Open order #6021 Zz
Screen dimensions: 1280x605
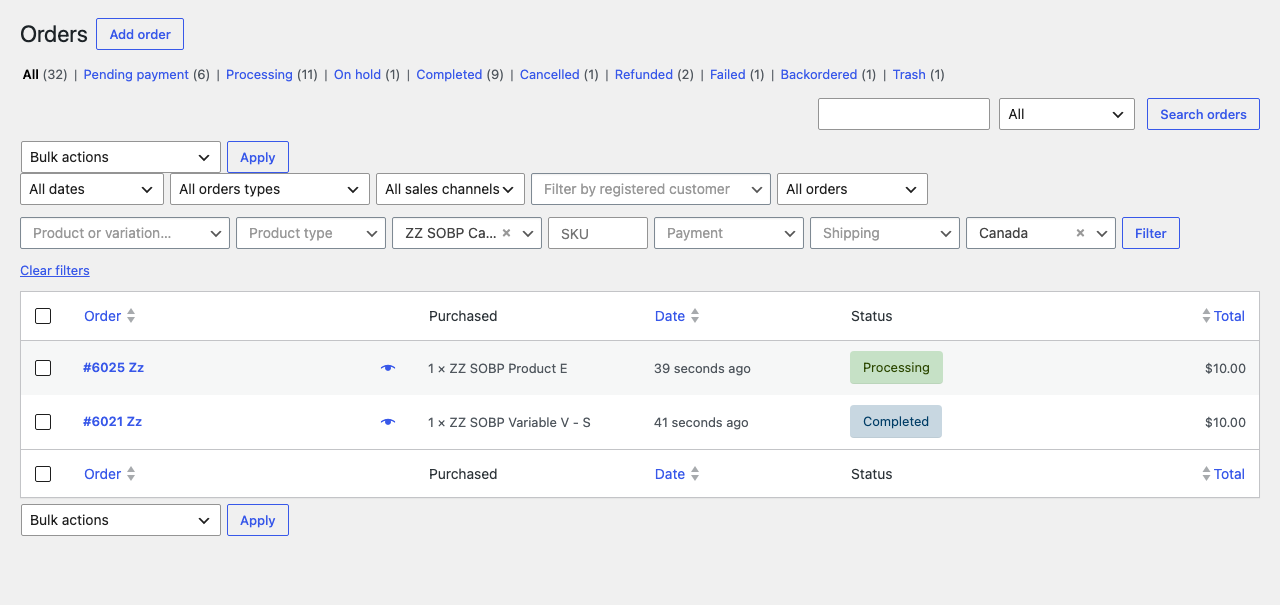(x=112, y=421)
